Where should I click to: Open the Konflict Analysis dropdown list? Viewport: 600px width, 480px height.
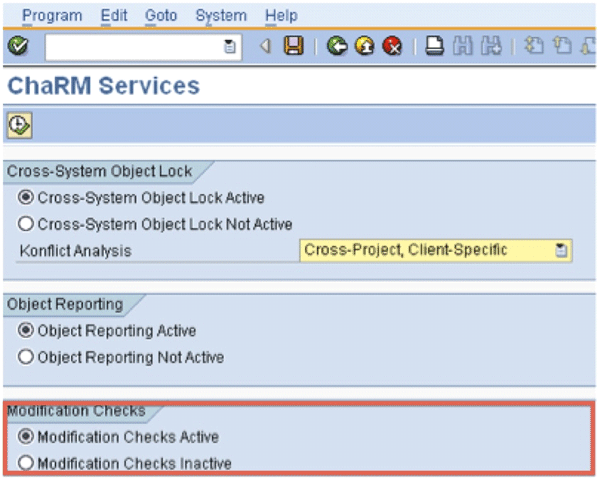[562, 251]
